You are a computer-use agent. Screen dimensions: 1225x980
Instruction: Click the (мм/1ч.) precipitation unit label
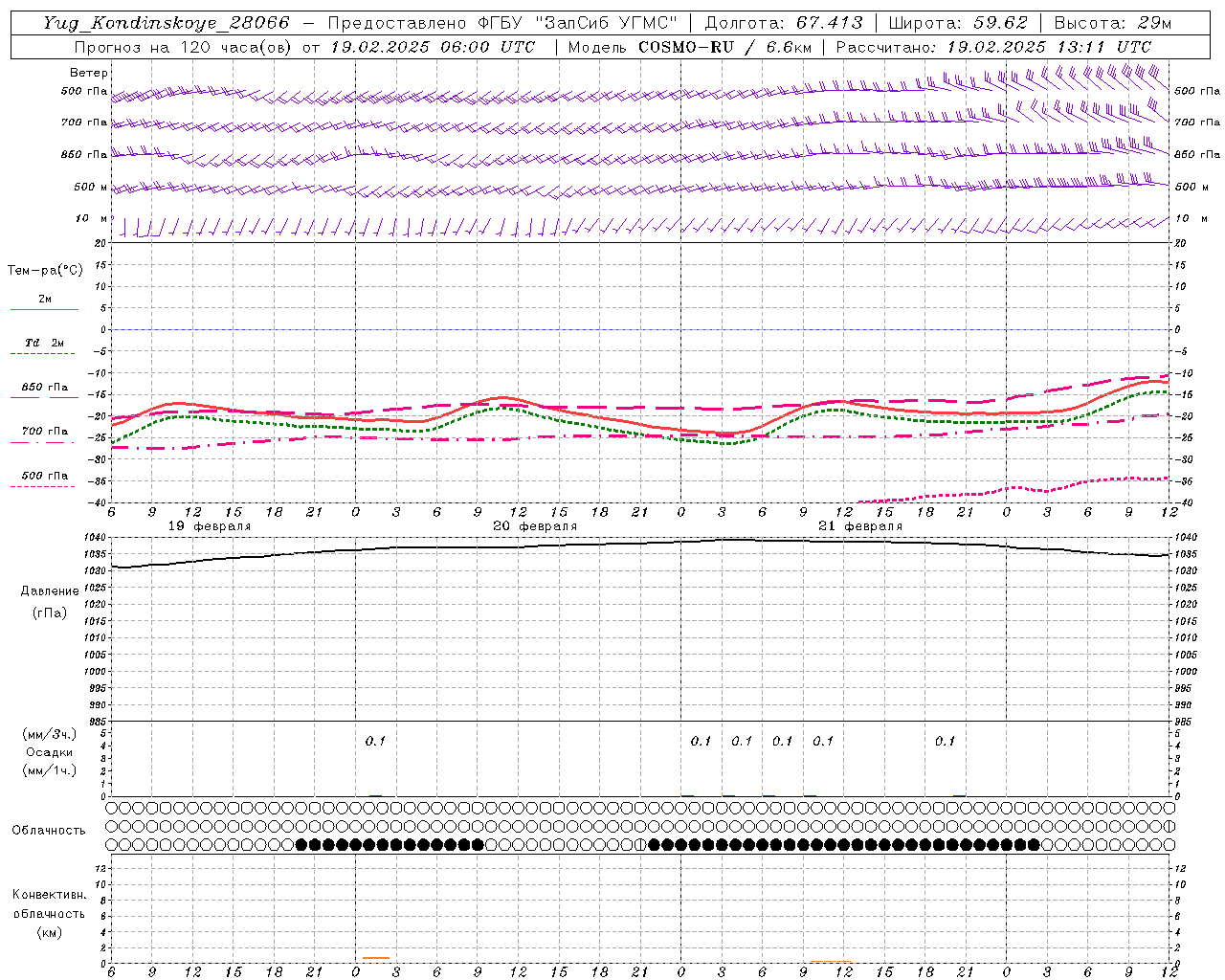50,770
